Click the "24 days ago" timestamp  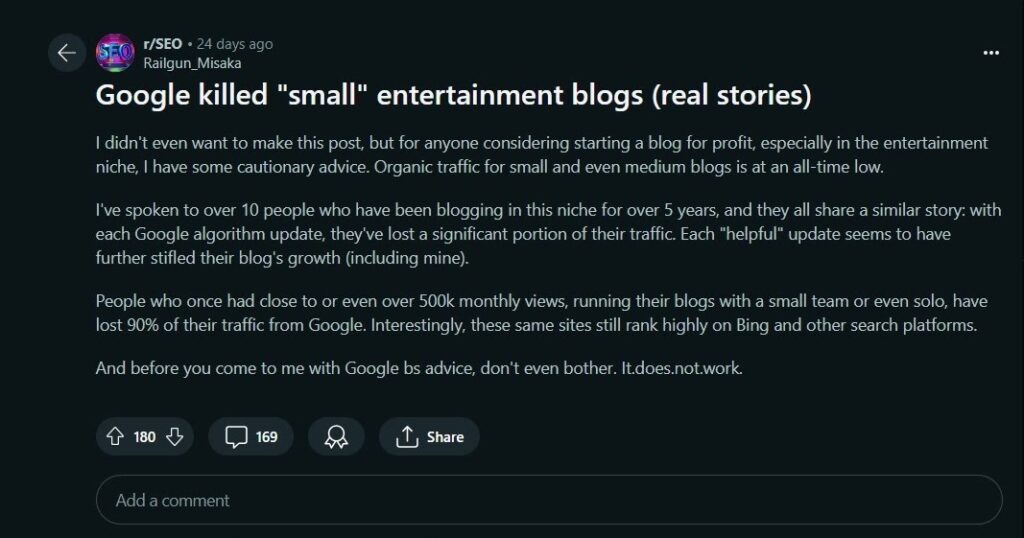click(234, 44)
